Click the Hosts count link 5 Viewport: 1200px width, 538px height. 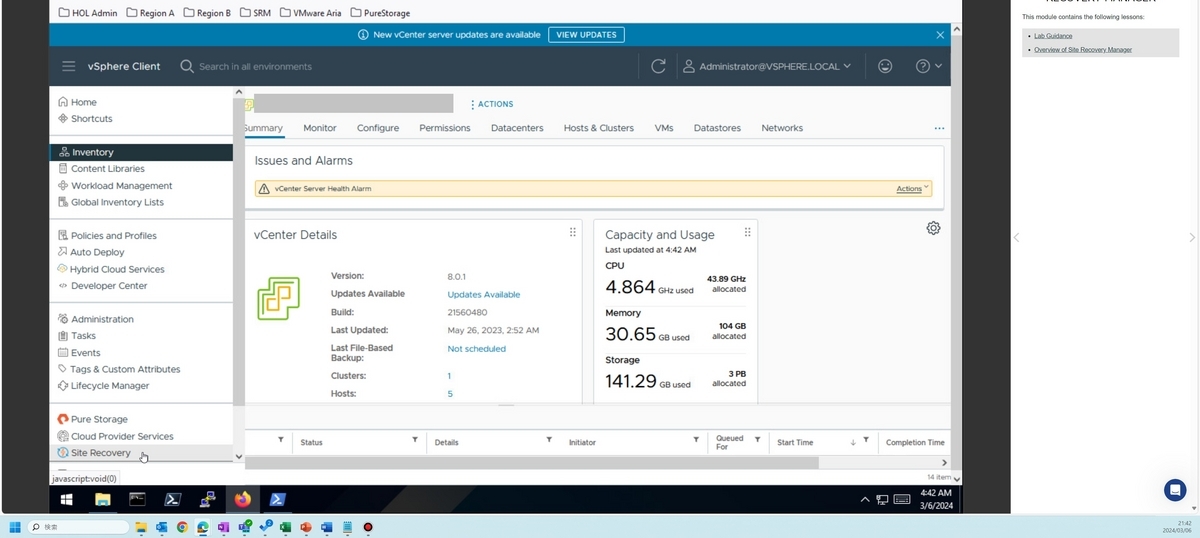point(450,394)
